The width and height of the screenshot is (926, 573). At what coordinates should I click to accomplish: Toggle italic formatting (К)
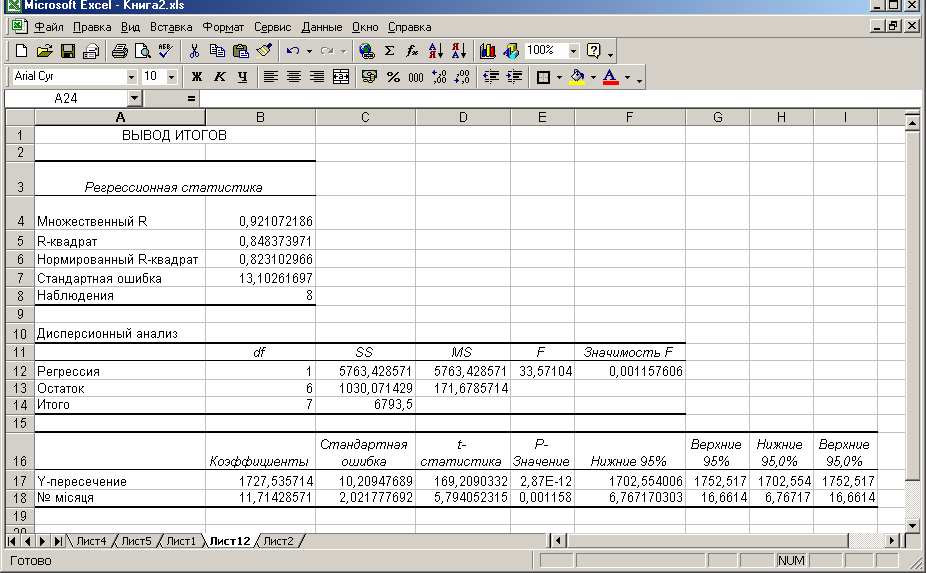(219, 77)
